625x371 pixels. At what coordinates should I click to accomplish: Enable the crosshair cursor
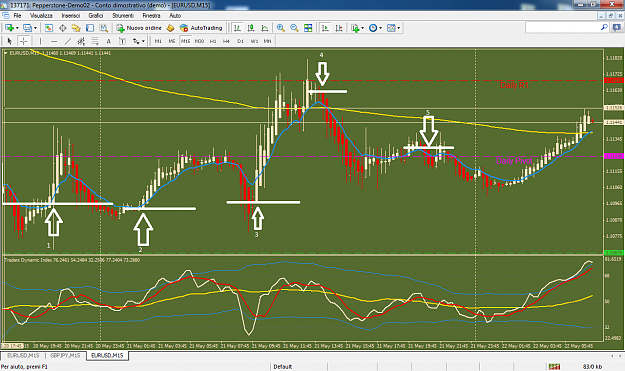coord(24,41)
